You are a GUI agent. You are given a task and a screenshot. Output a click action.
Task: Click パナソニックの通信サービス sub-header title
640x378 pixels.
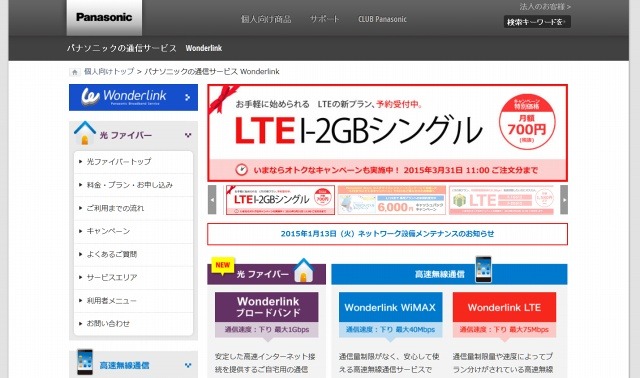pos(122,48)
